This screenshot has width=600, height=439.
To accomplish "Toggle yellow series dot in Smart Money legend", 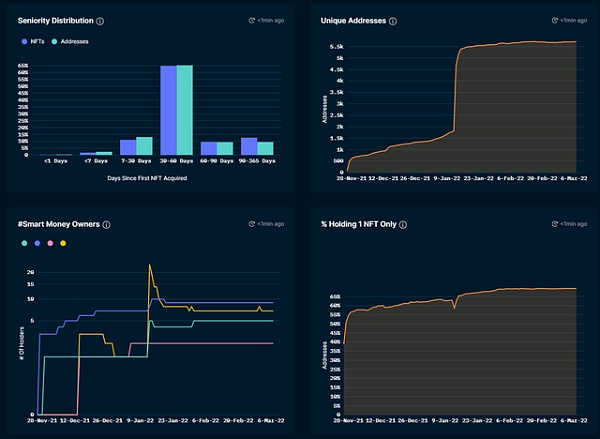I will [x=64, y=243].
